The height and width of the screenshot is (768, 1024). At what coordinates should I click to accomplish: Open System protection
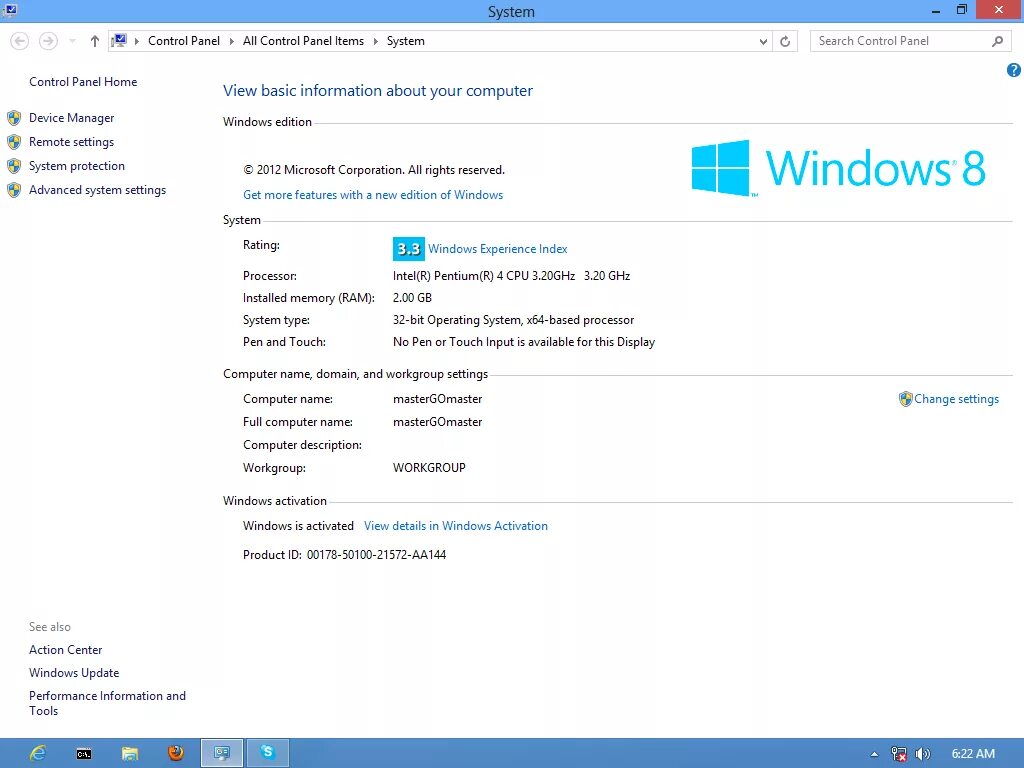coord(76,166)
